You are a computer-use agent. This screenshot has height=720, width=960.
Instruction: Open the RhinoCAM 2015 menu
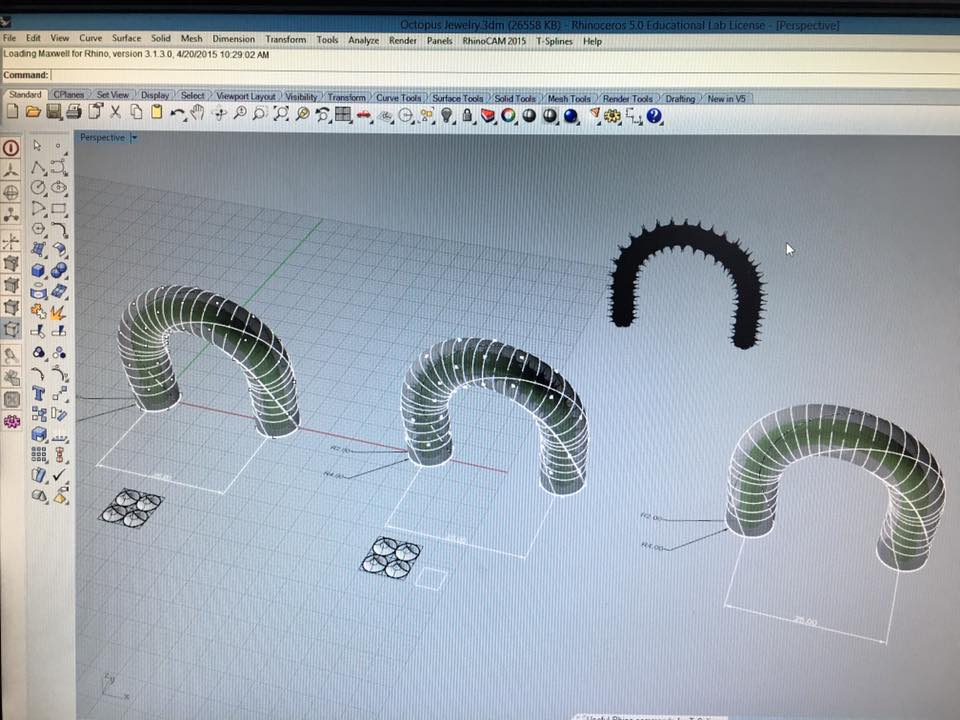(494, 41)
